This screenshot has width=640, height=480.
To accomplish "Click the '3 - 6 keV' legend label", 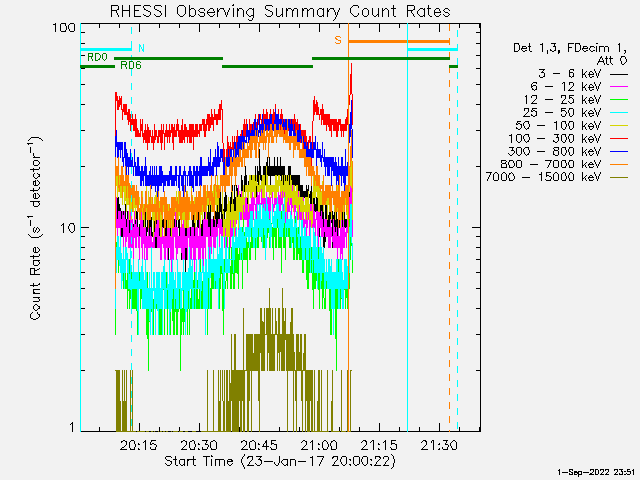I will 569,73.
